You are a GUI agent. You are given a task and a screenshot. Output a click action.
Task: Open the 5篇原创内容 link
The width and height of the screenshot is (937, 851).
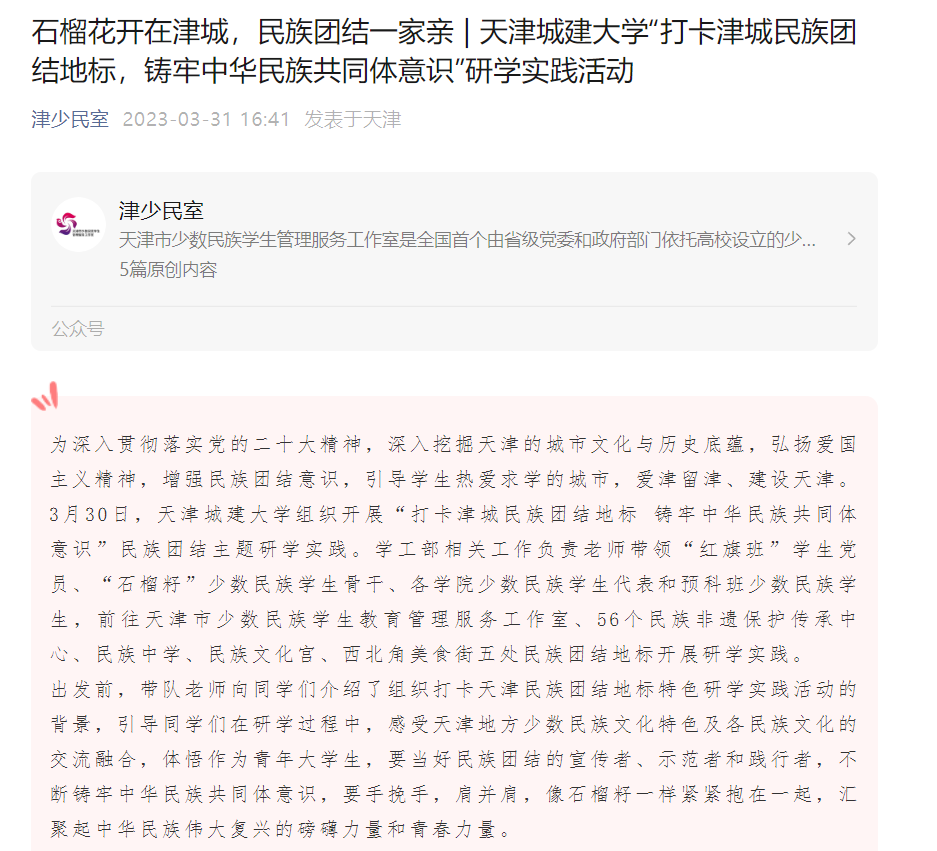pyautogui.click(x=168, y=270)
